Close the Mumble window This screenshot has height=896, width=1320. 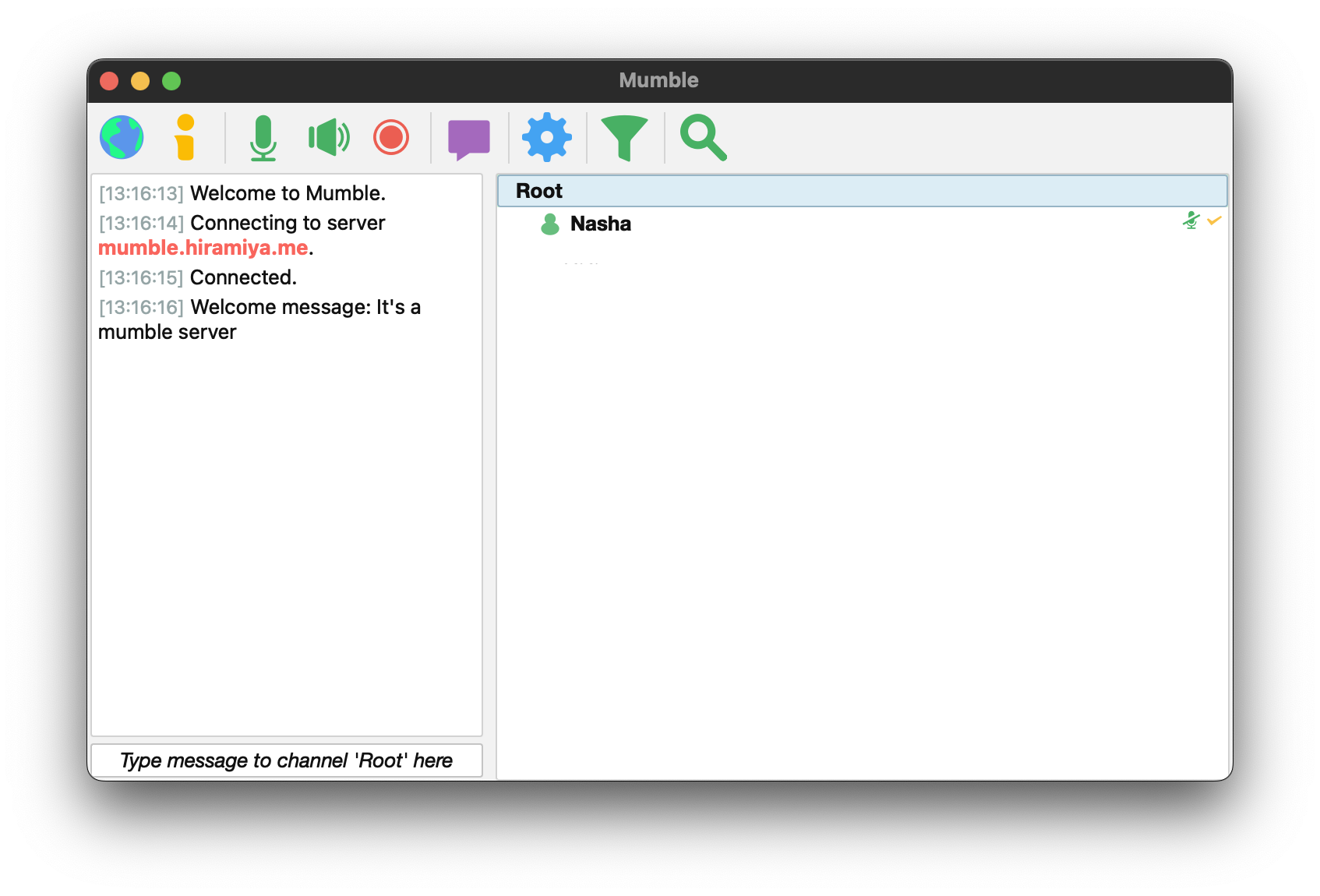109,81
